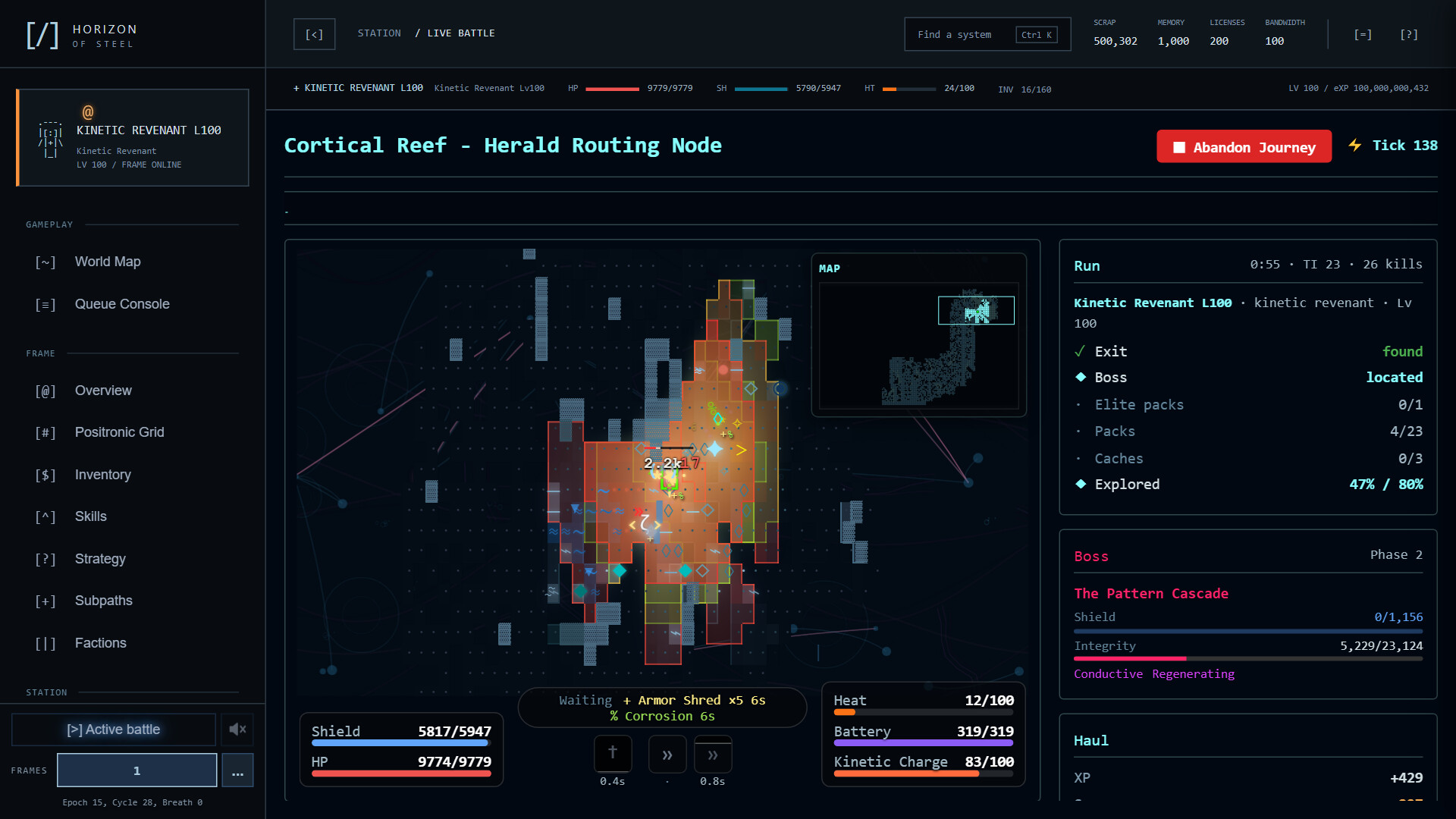Click the Explored 47% / 80% row
The height and width of the screenshot is (819, 1456).
(x=1248, y=484)
